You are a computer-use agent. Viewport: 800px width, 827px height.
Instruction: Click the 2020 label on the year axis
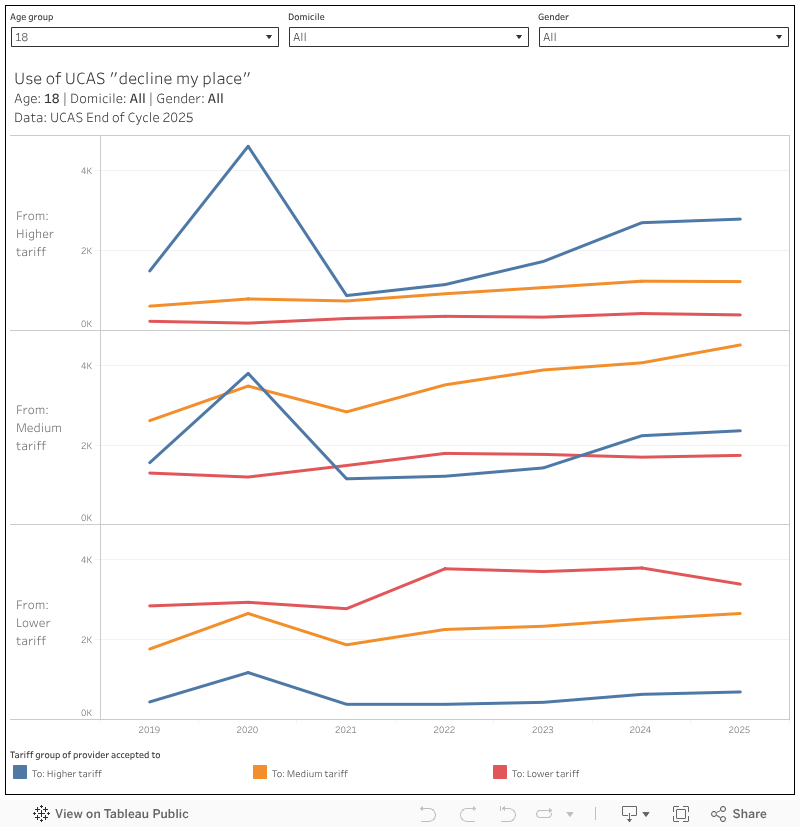click(x=247, y=730)
